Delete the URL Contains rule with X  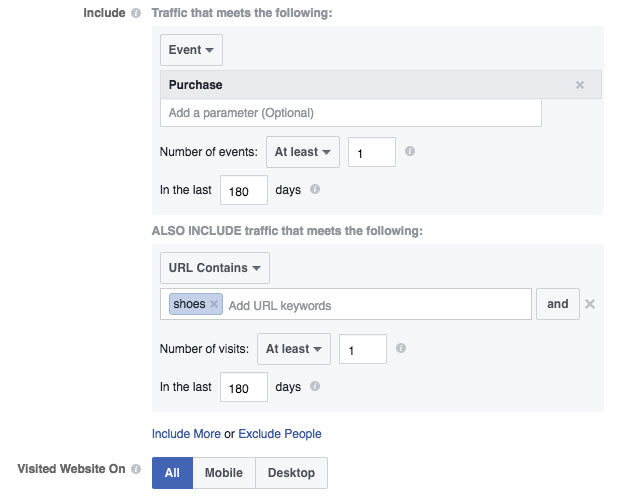tap(590, 304)
